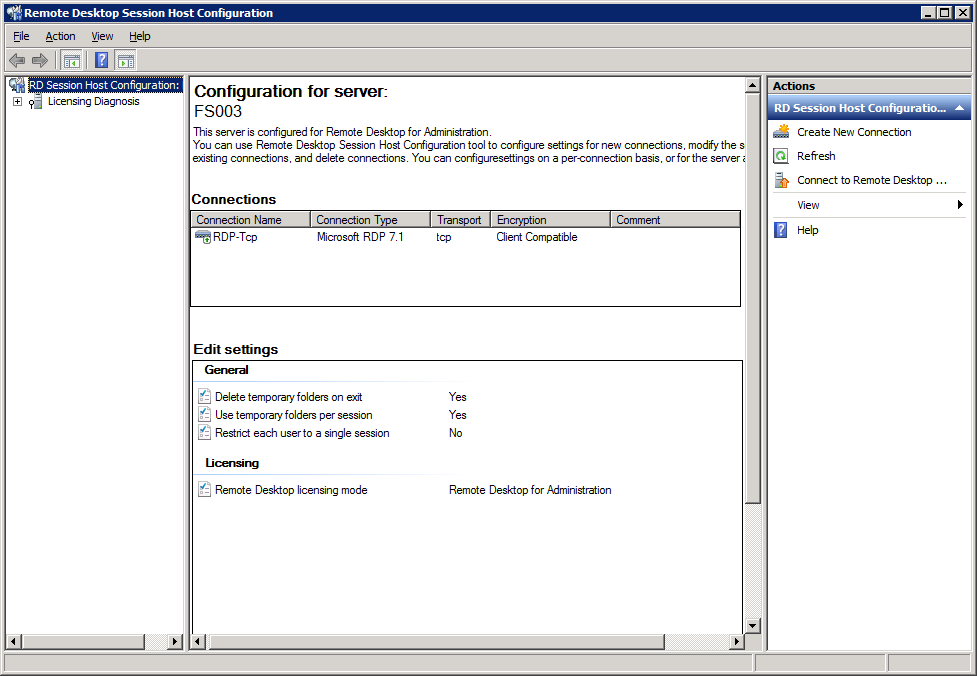The height and width of the screenshot is (676, 977).
Task: Click Help in the Actions pane
Action: click(808, 230)
